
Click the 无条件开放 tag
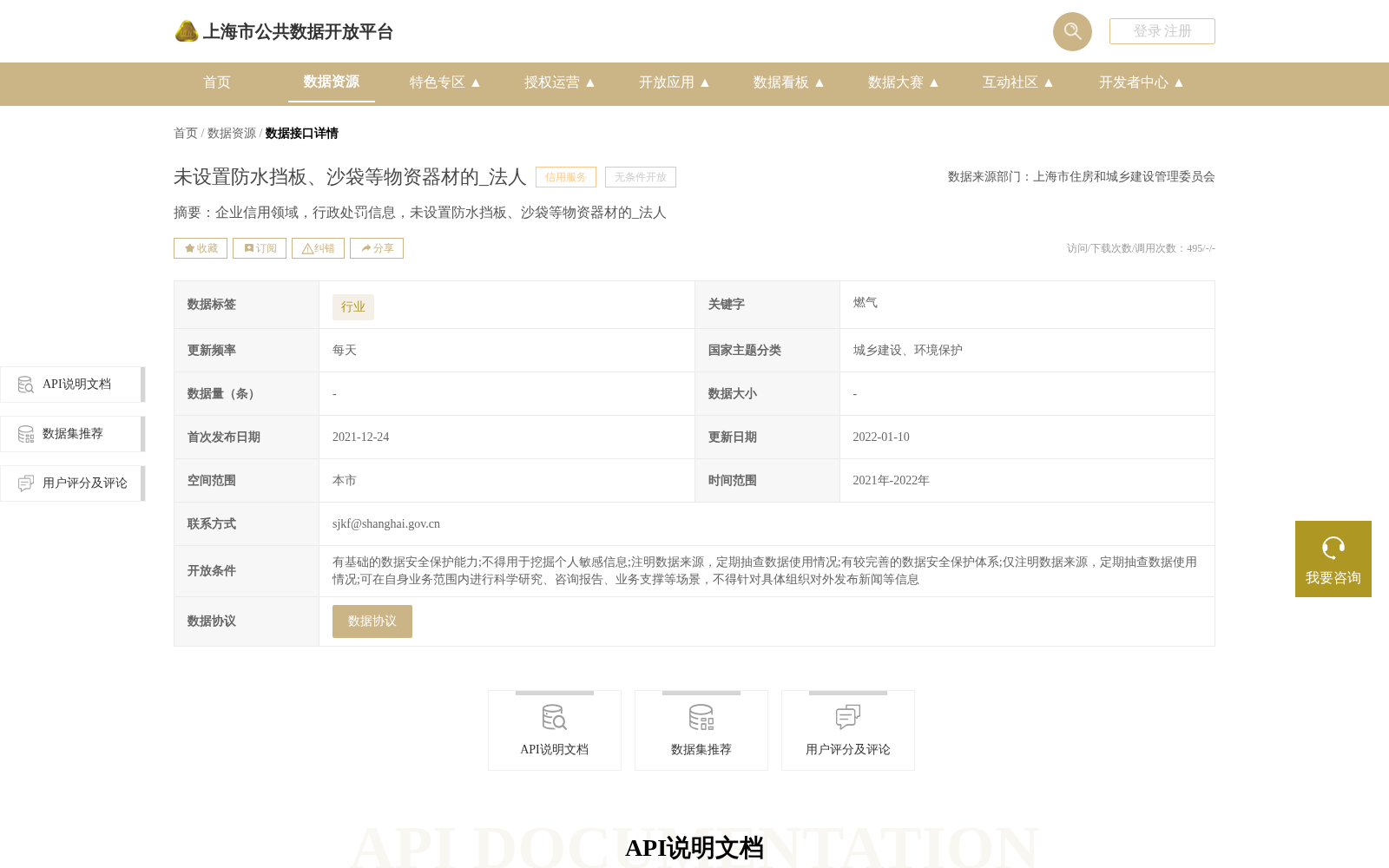641,177
